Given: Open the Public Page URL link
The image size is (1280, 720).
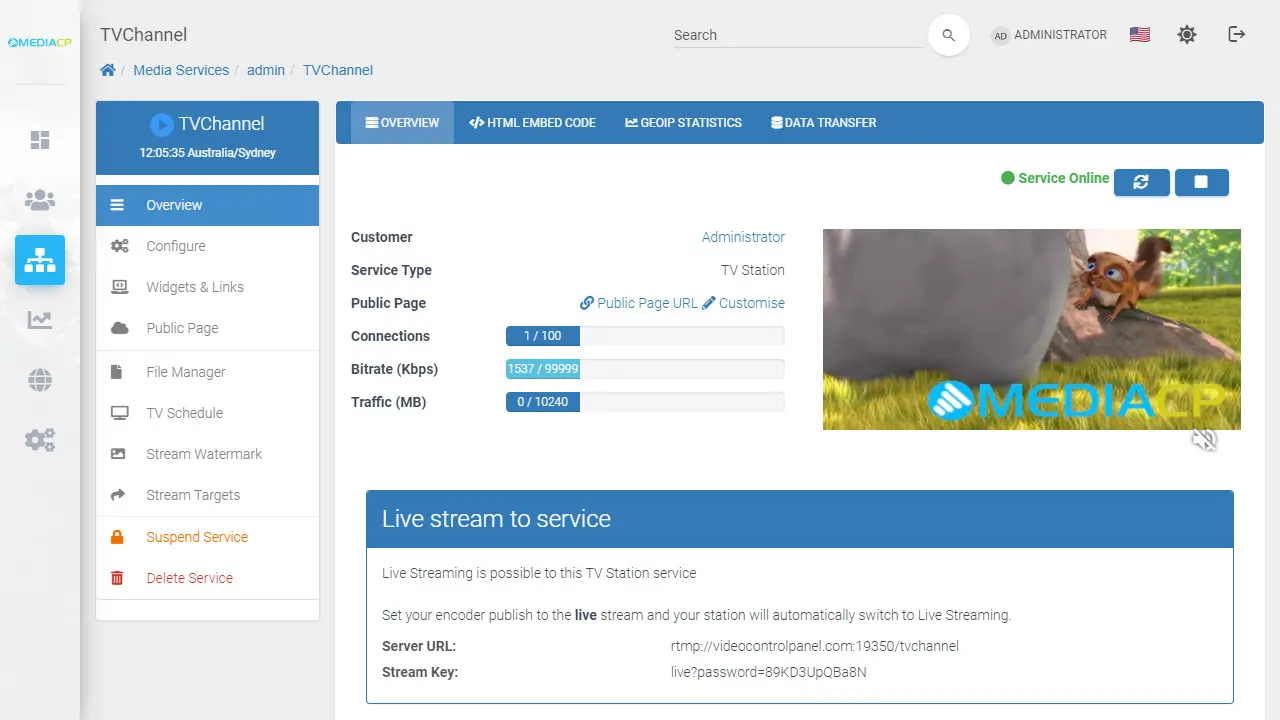Looking at the screenshot, I should click(639, 303).
